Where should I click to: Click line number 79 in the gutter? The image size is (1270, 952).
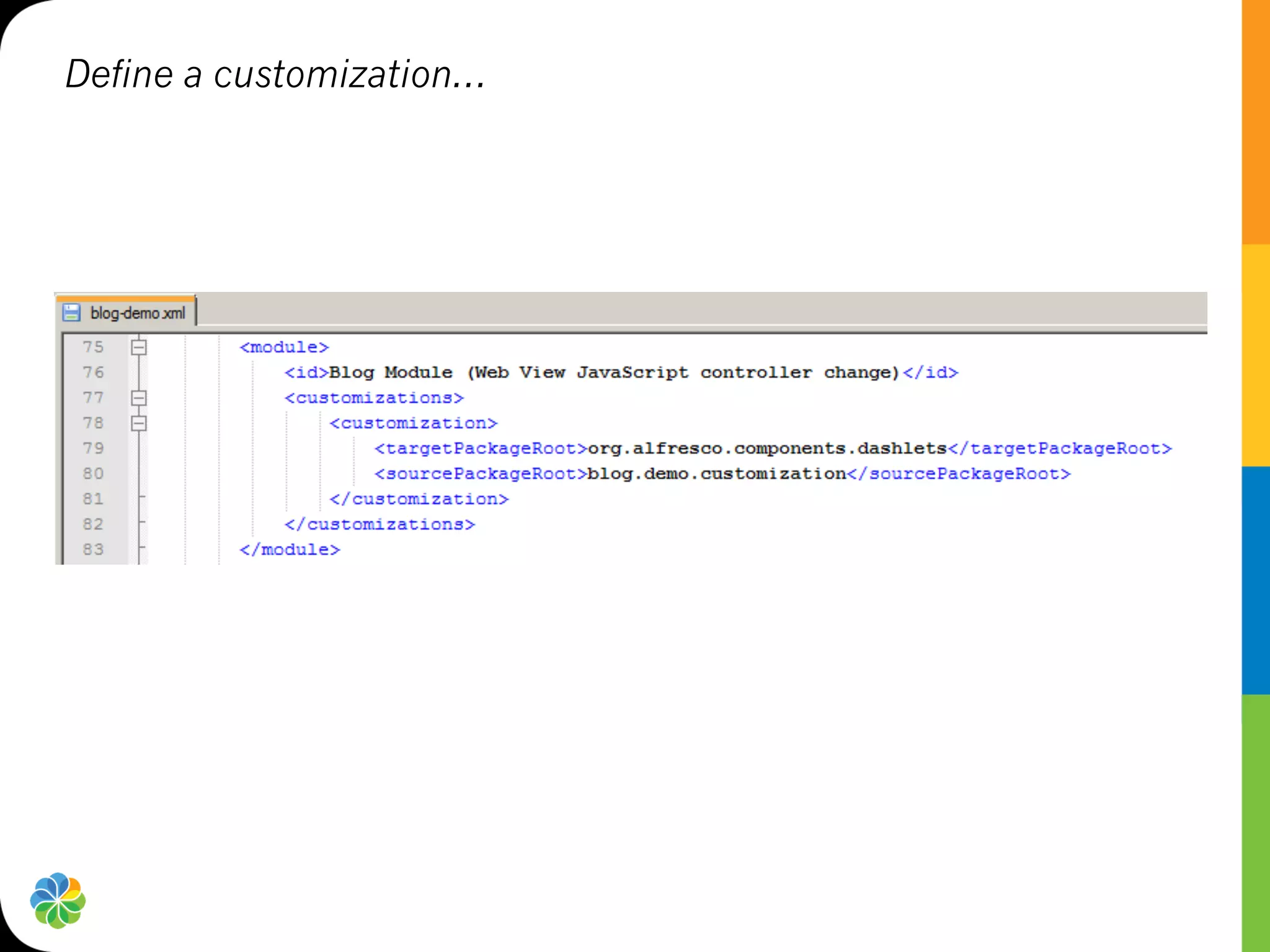click(93, 448)
